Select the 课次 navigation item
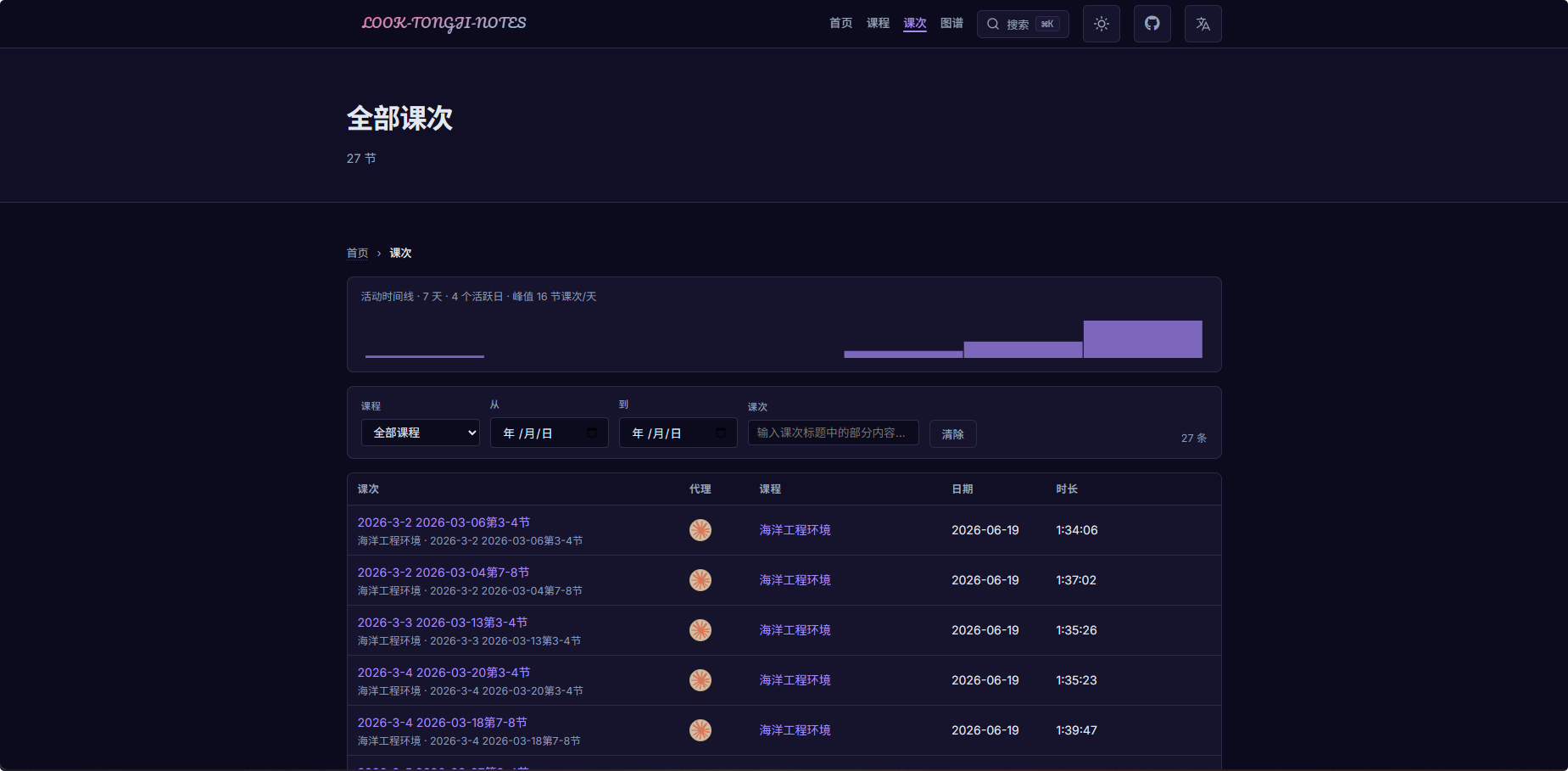 (x=915, y=23)
